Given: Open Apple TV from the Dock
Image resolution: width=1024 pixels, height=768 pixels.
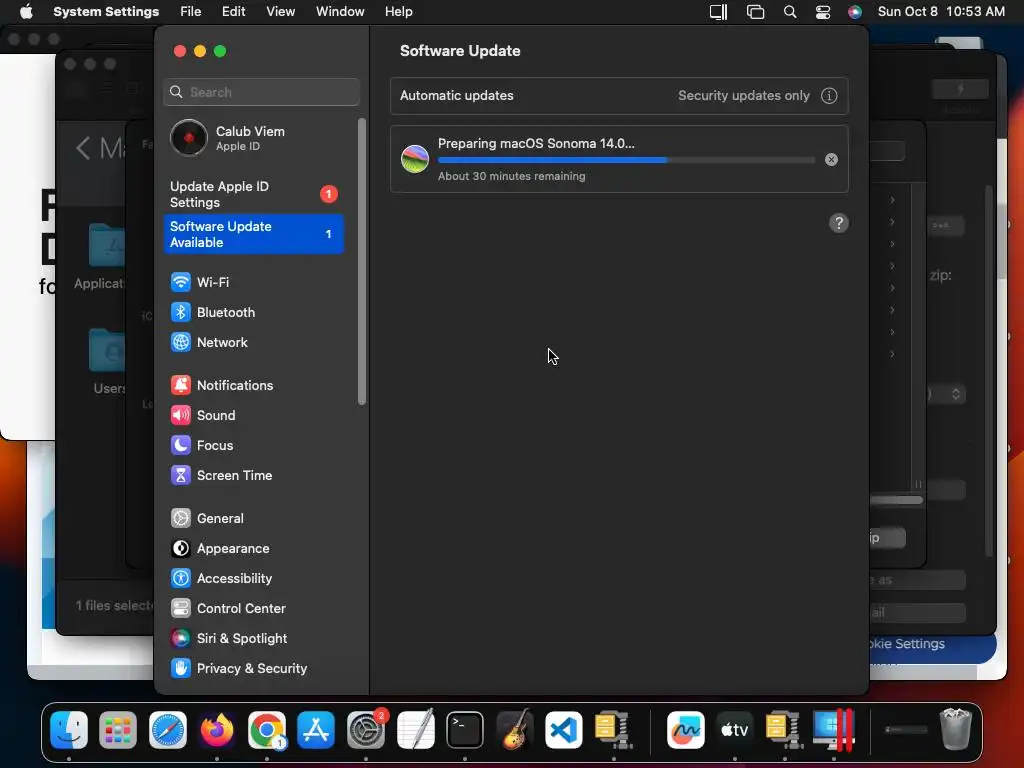Looking at the screenshot, I should tap(735, 729).
